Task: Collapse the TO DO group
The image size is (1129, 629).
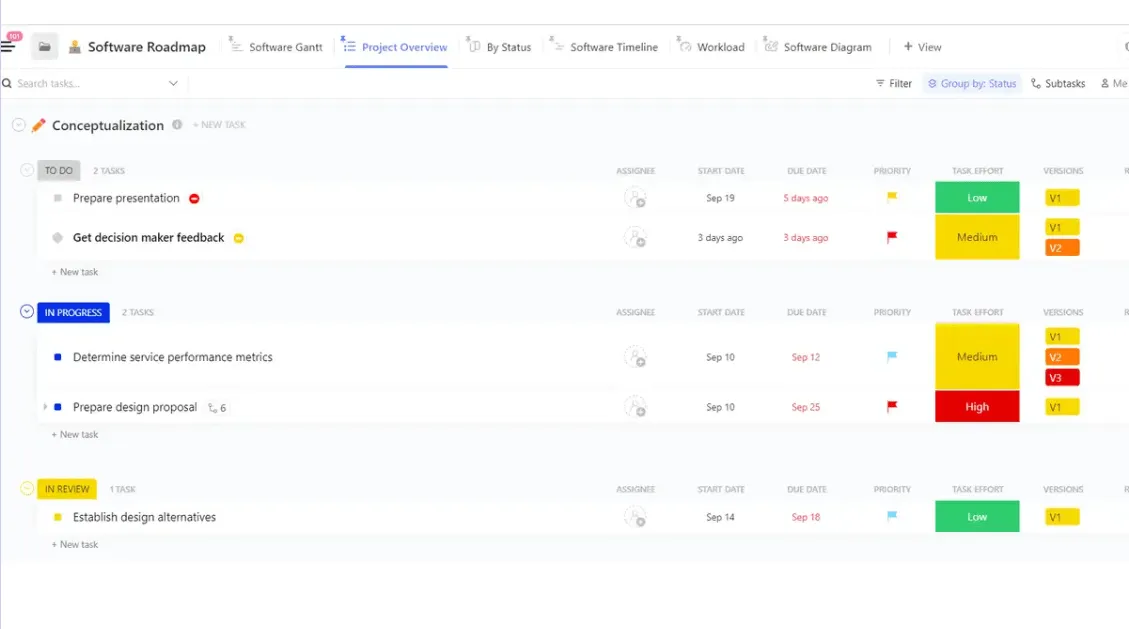Action: 27,171
